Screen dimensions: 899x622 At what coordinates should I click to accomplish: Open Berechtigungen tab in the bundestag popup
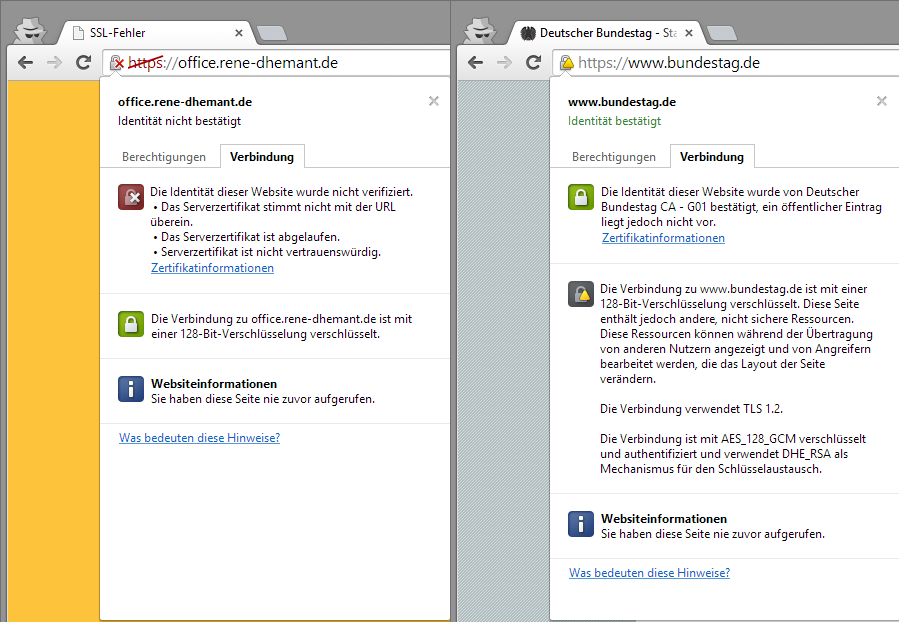click(x=614, y=157)
